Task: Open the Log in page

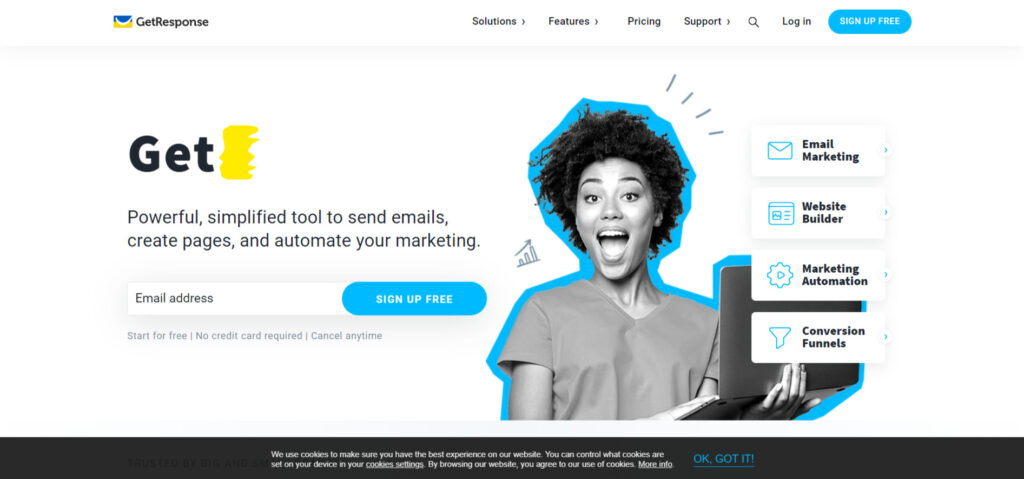Action: coord(796,22)
